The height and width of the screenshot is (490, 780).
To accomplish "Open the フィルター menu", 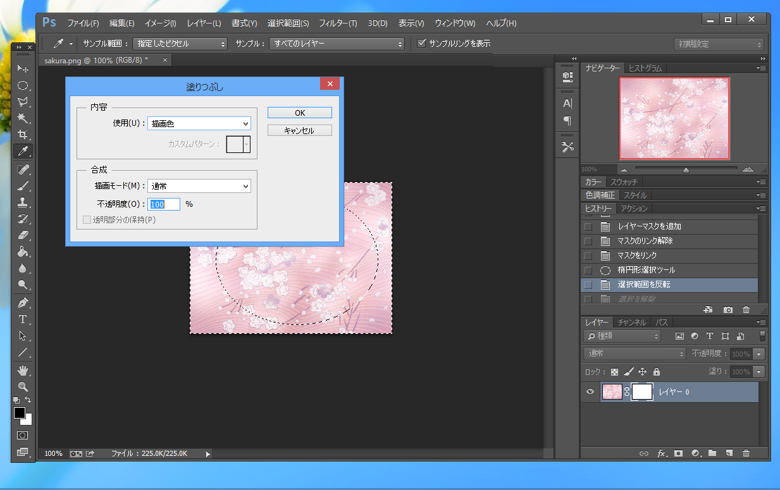I will tap(338, 23).
